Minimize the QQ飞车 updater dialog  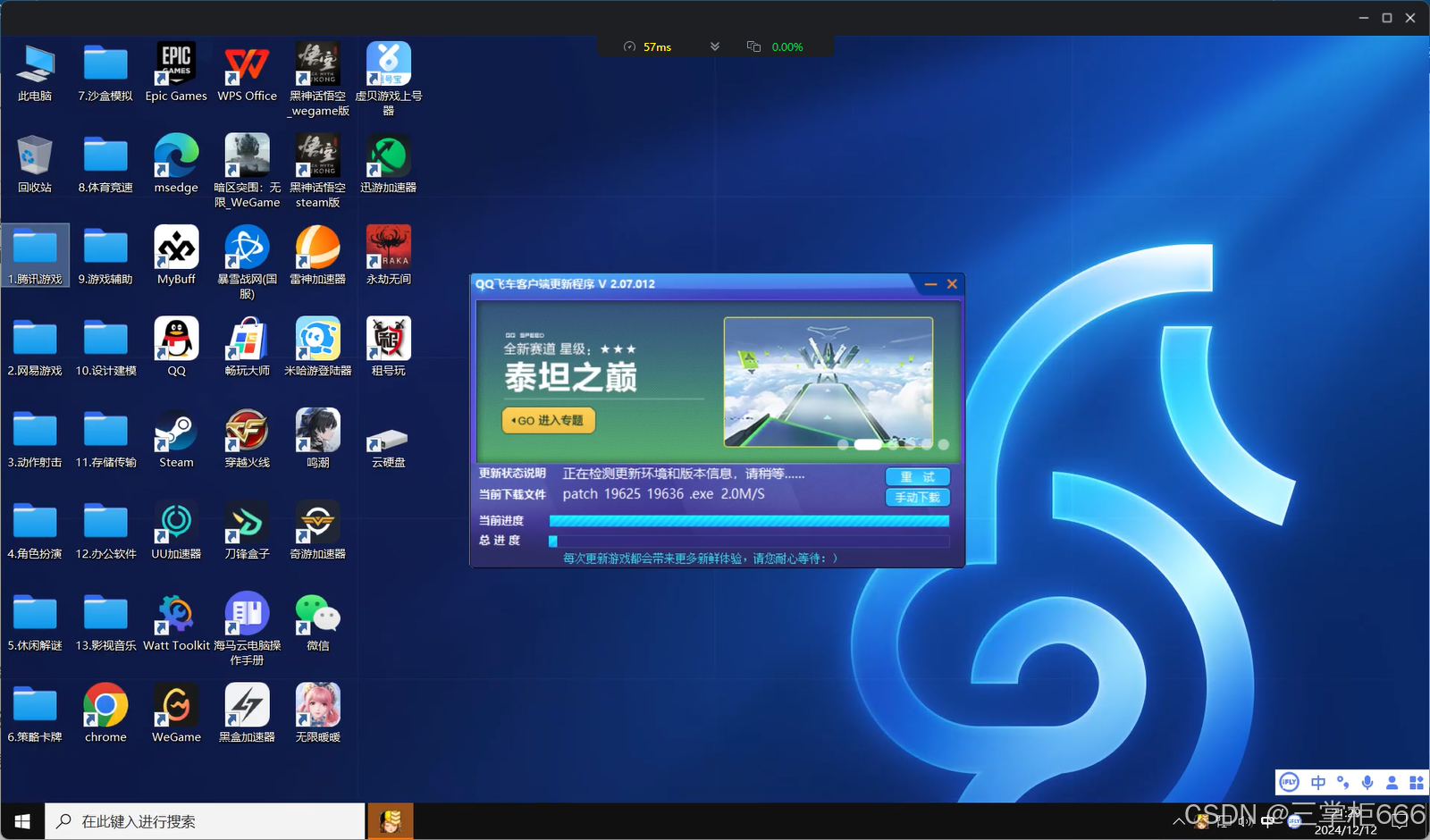[x=930, y=284]
